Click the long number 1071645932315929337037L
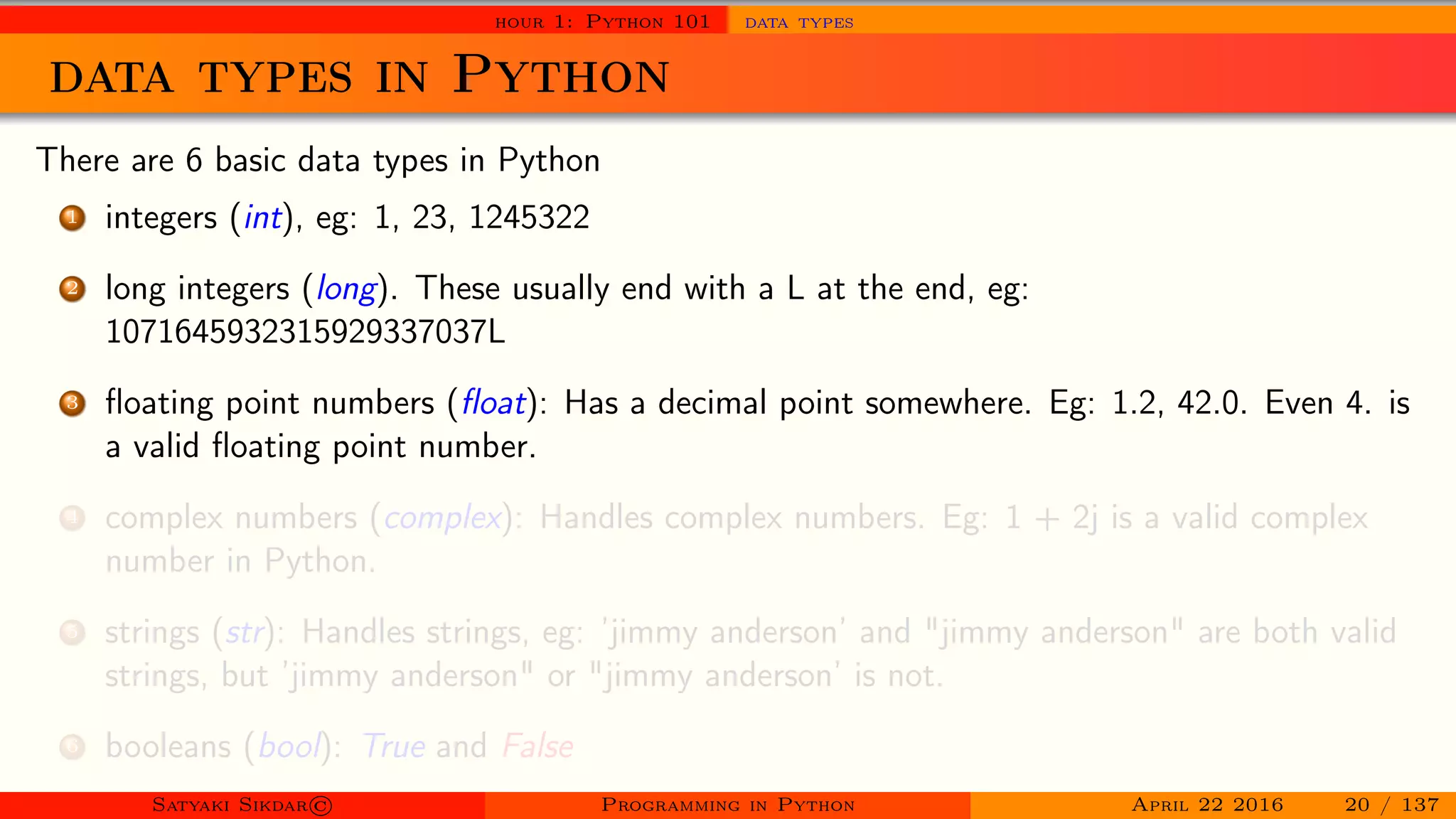This screenshot has height=819, width=1456. [305, 332]
